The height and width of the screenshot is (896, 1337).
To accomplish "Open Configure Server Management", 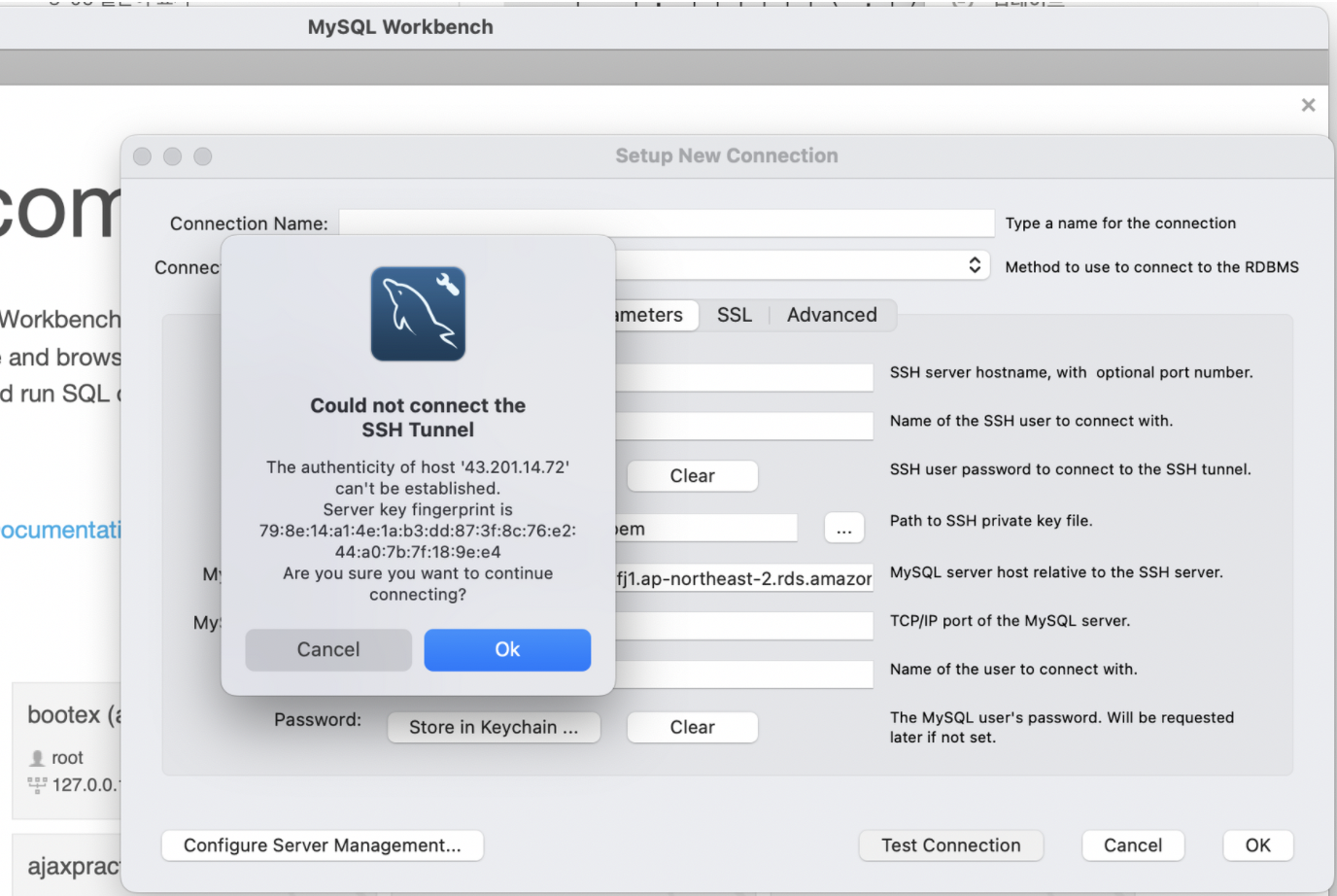I will [323, 845].
